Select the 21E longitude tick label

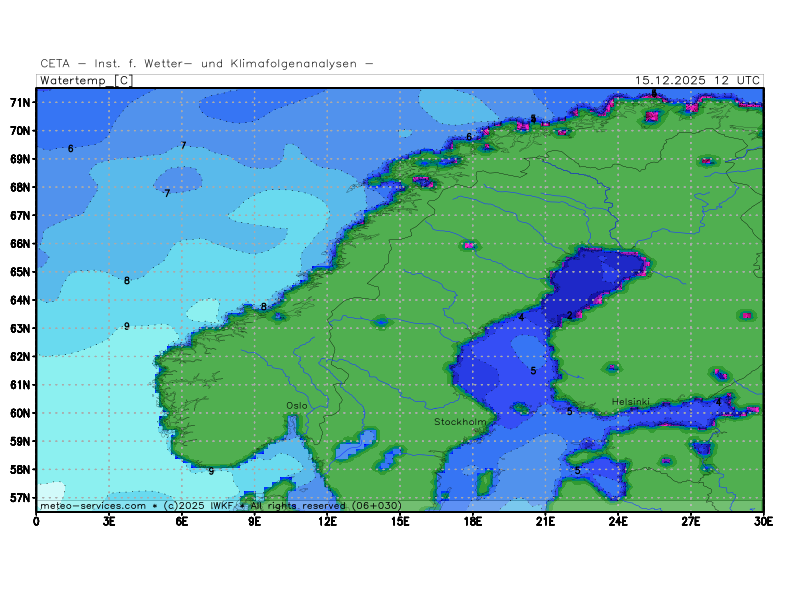[x=545, y=520]
